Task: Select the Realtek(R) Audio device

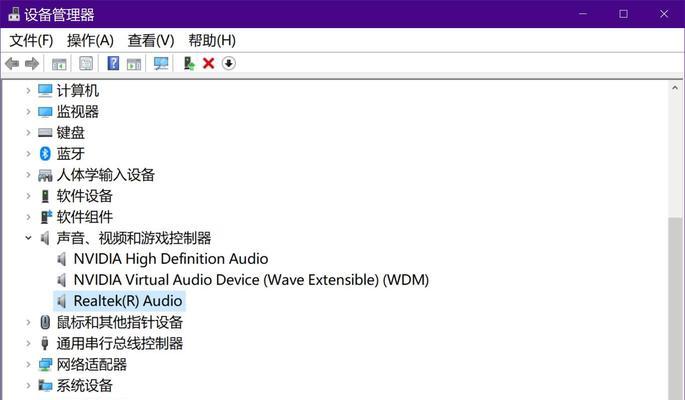Action: tap(128, 301)
